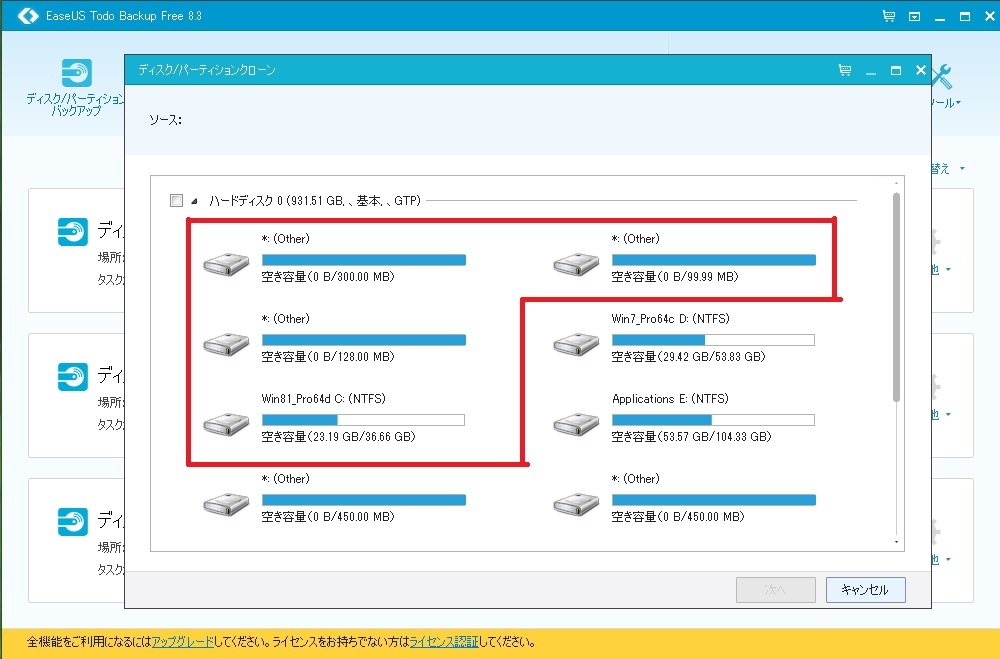Click the disabled Next (次へ) button

tap(776, 589)
